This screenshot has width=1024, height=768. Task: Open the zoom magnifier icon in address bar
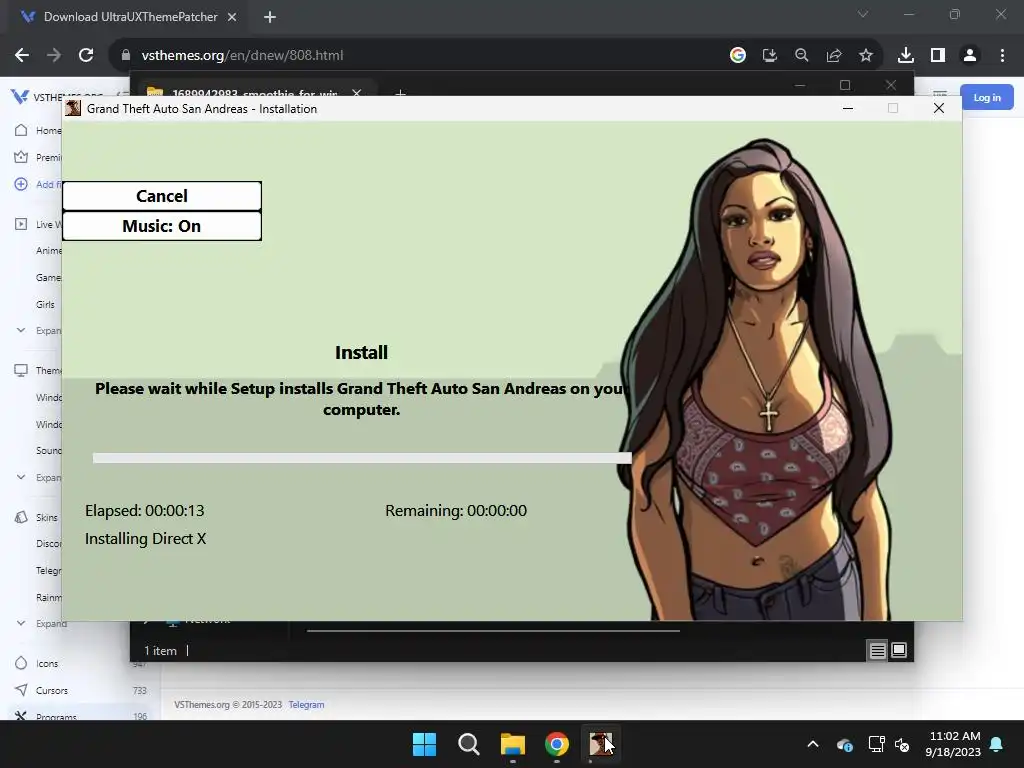[x=802, y=56]
